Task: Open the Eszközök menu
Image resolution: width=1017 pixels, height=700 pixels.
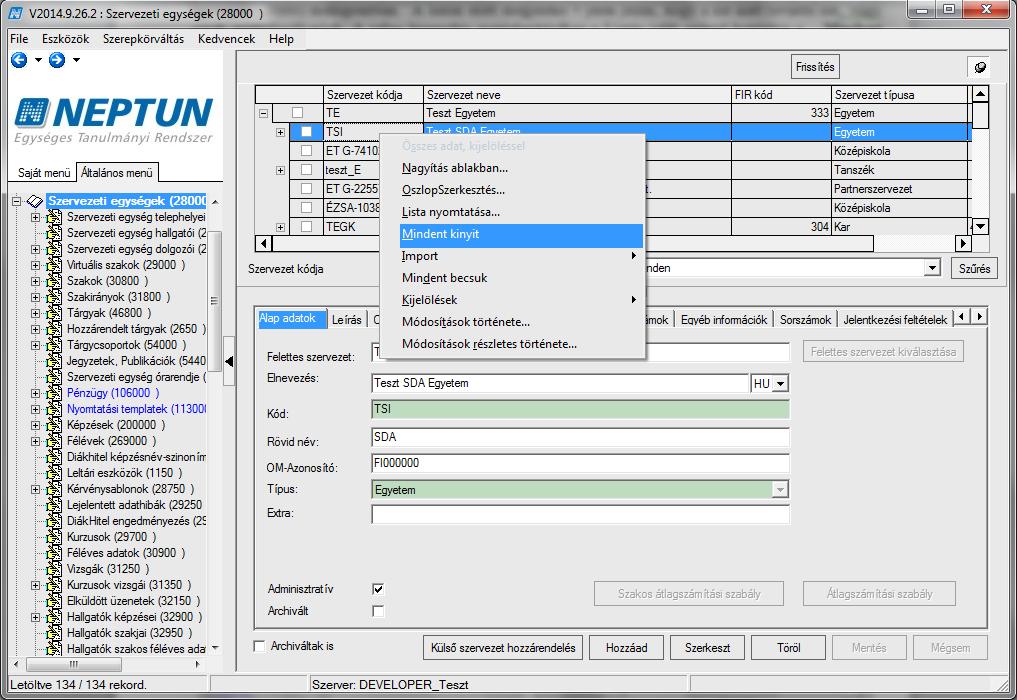Action: [x=66, y=39]
